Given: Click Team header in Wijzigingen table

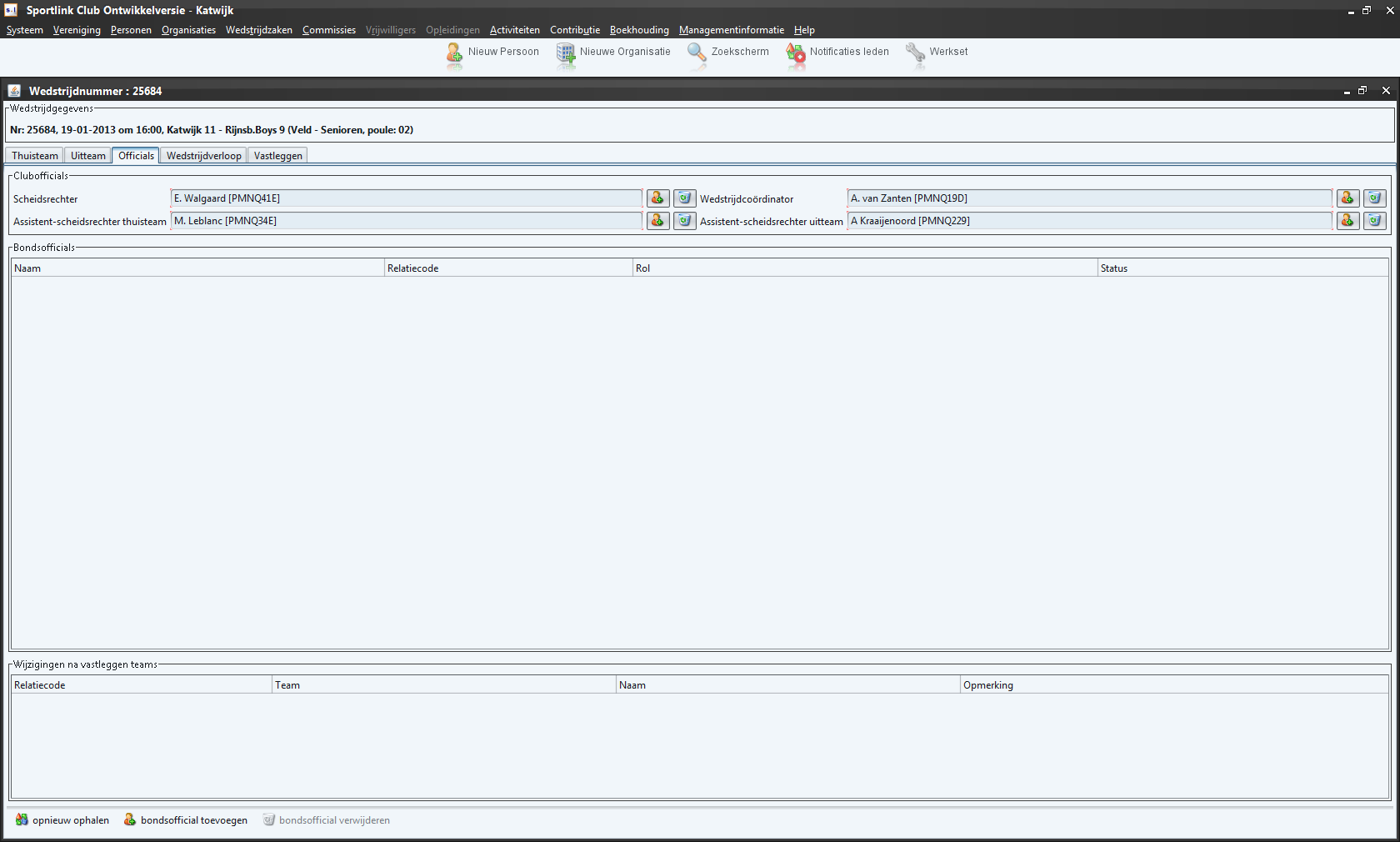Looking at the screenshot, I should [444, 685].
